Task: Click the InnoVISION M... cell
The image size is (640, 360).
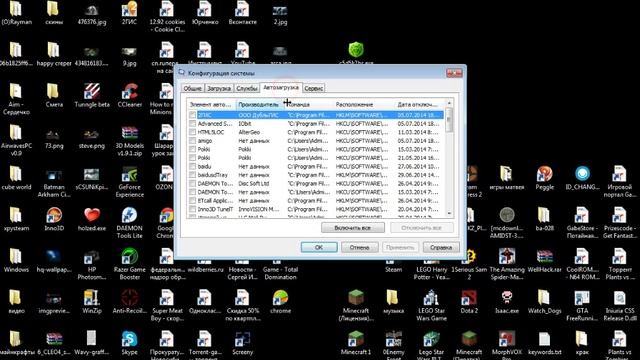Action: (258, 209)
